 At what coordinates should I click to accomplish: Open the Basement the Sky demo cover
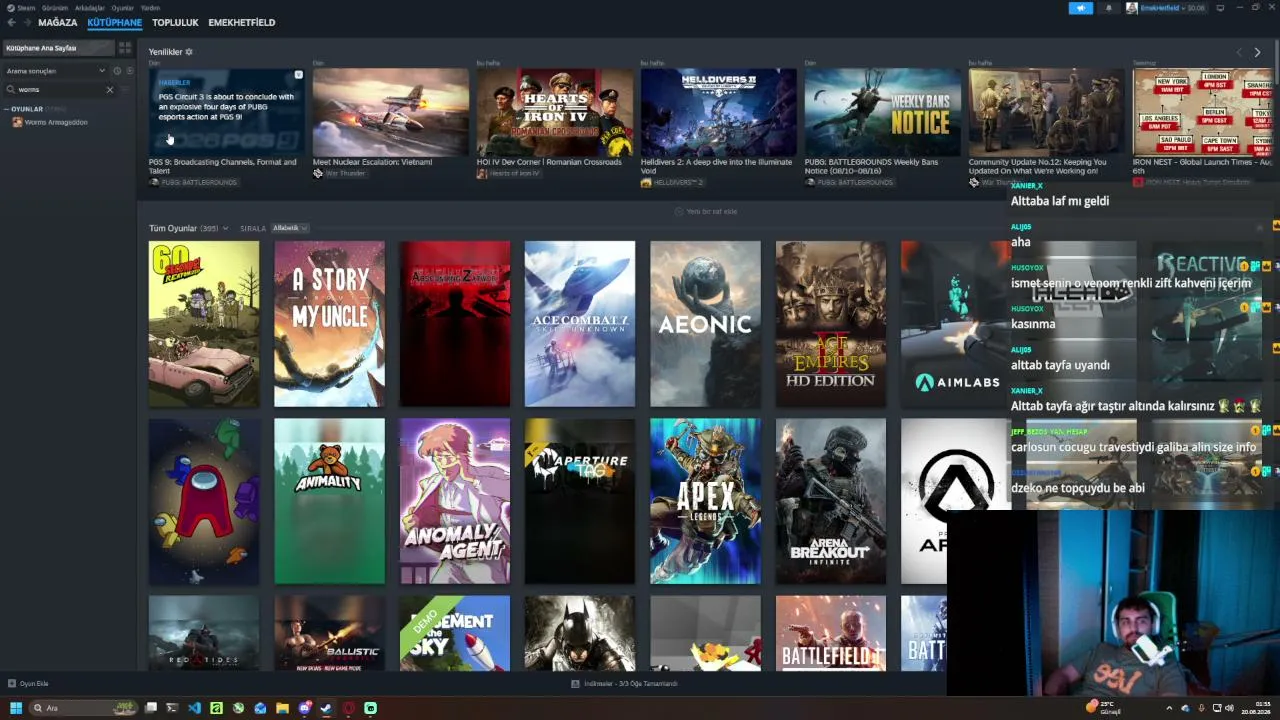coord(455,634)
